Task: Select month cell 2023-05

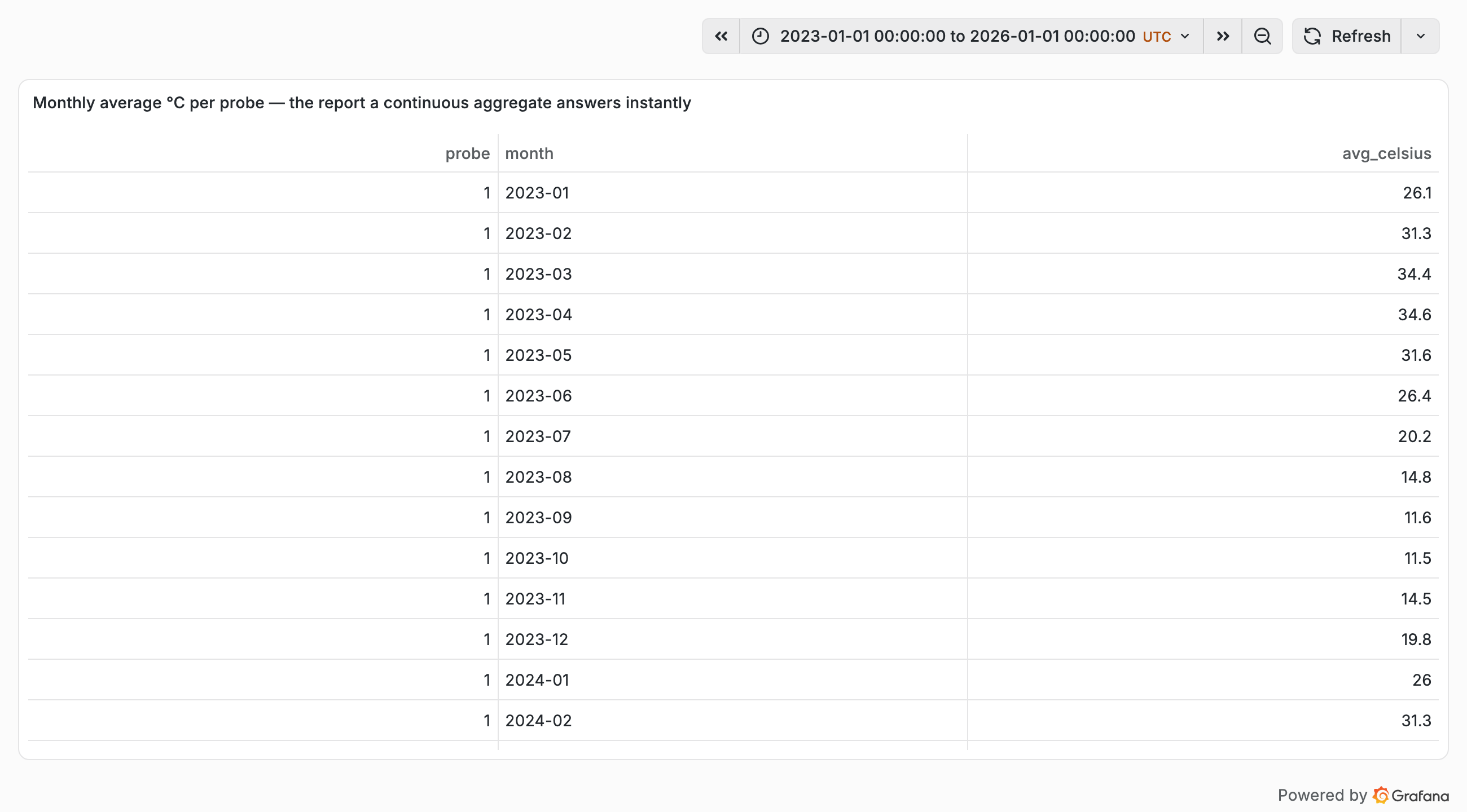Action: (538, 355)
